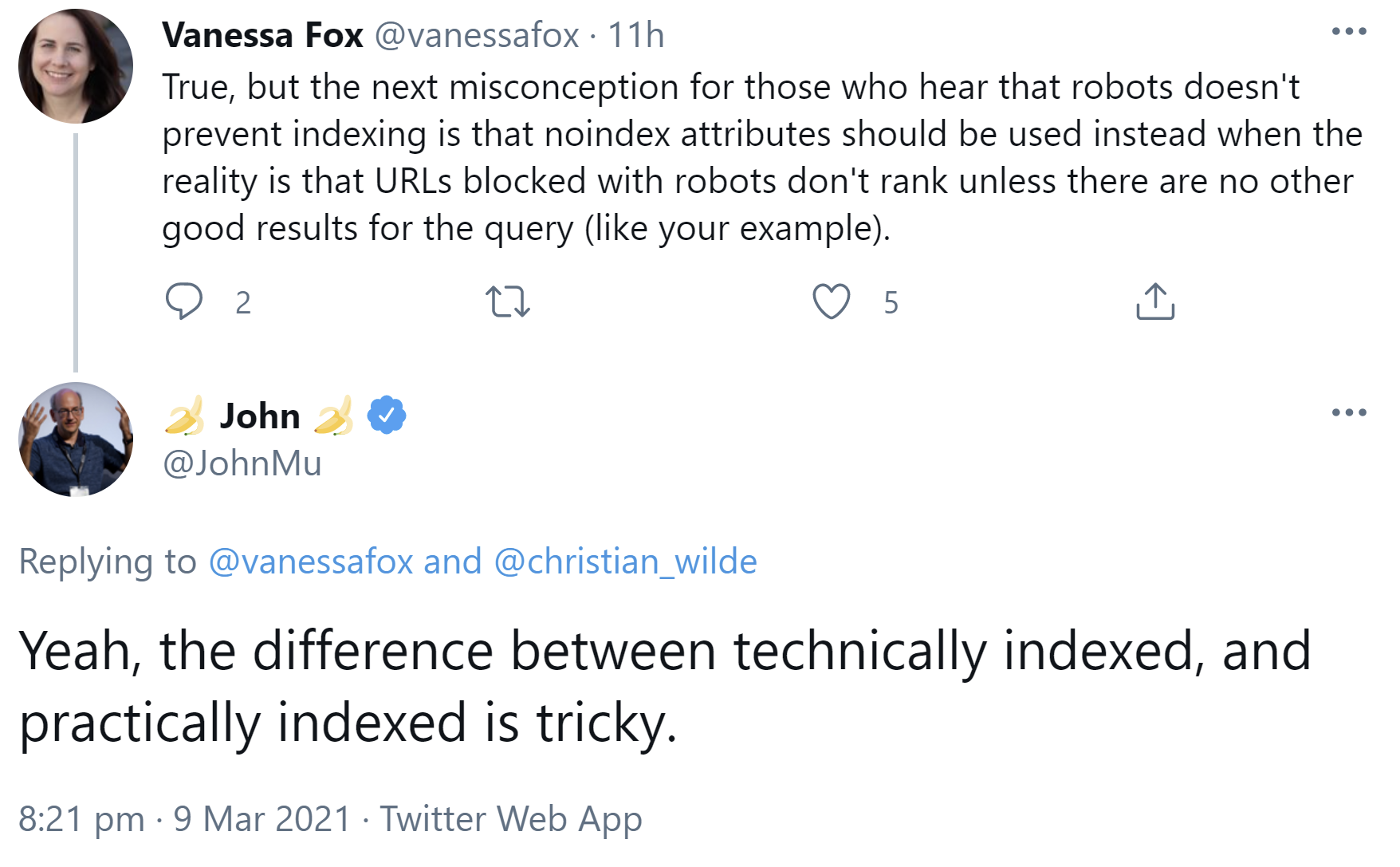
Task: Click @vanessafox in the Replying to line
Action: (x=311, y=562)
